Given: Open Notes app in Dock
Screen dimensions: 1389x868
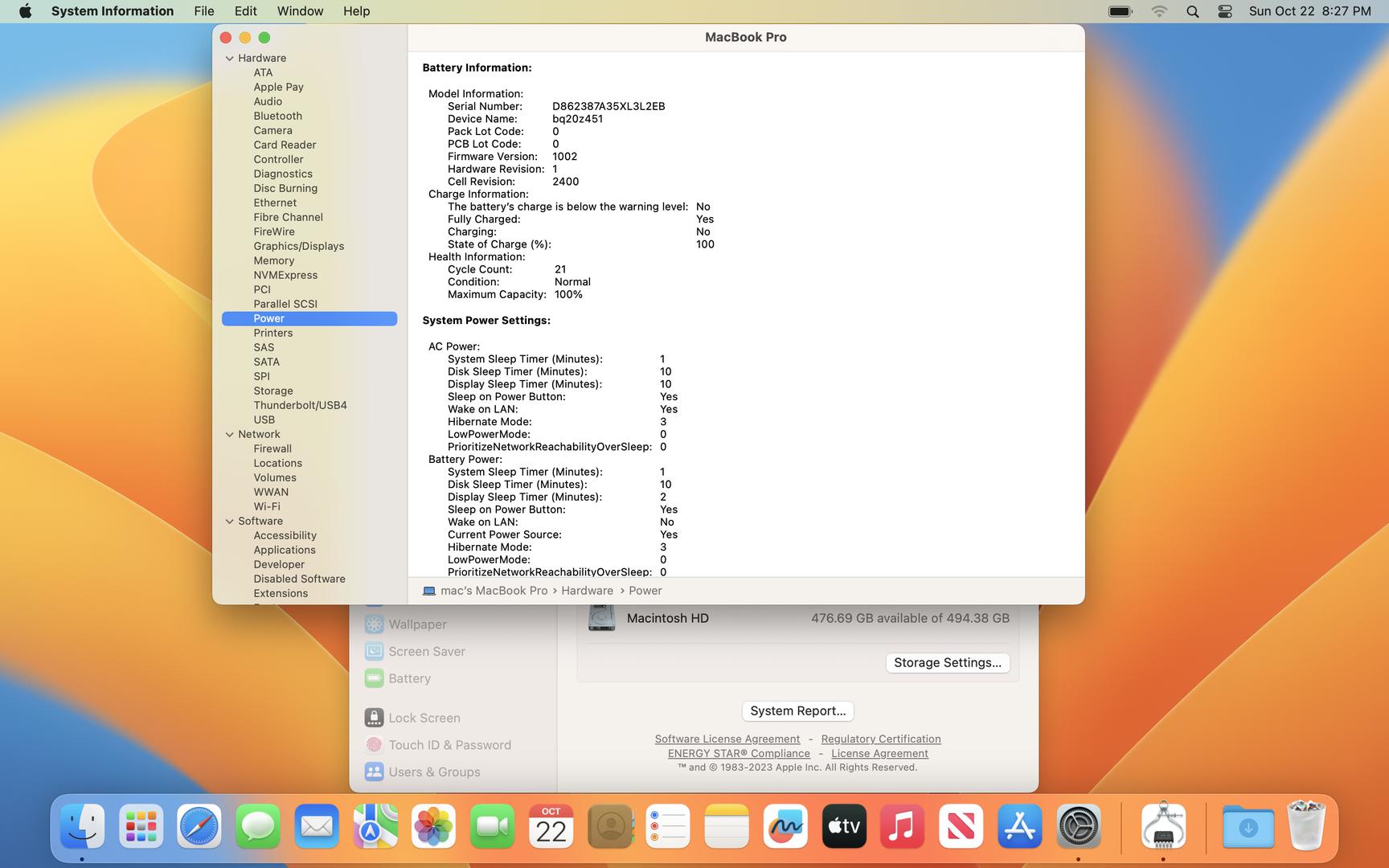Looking at the screenshot, I should point(727,826).
